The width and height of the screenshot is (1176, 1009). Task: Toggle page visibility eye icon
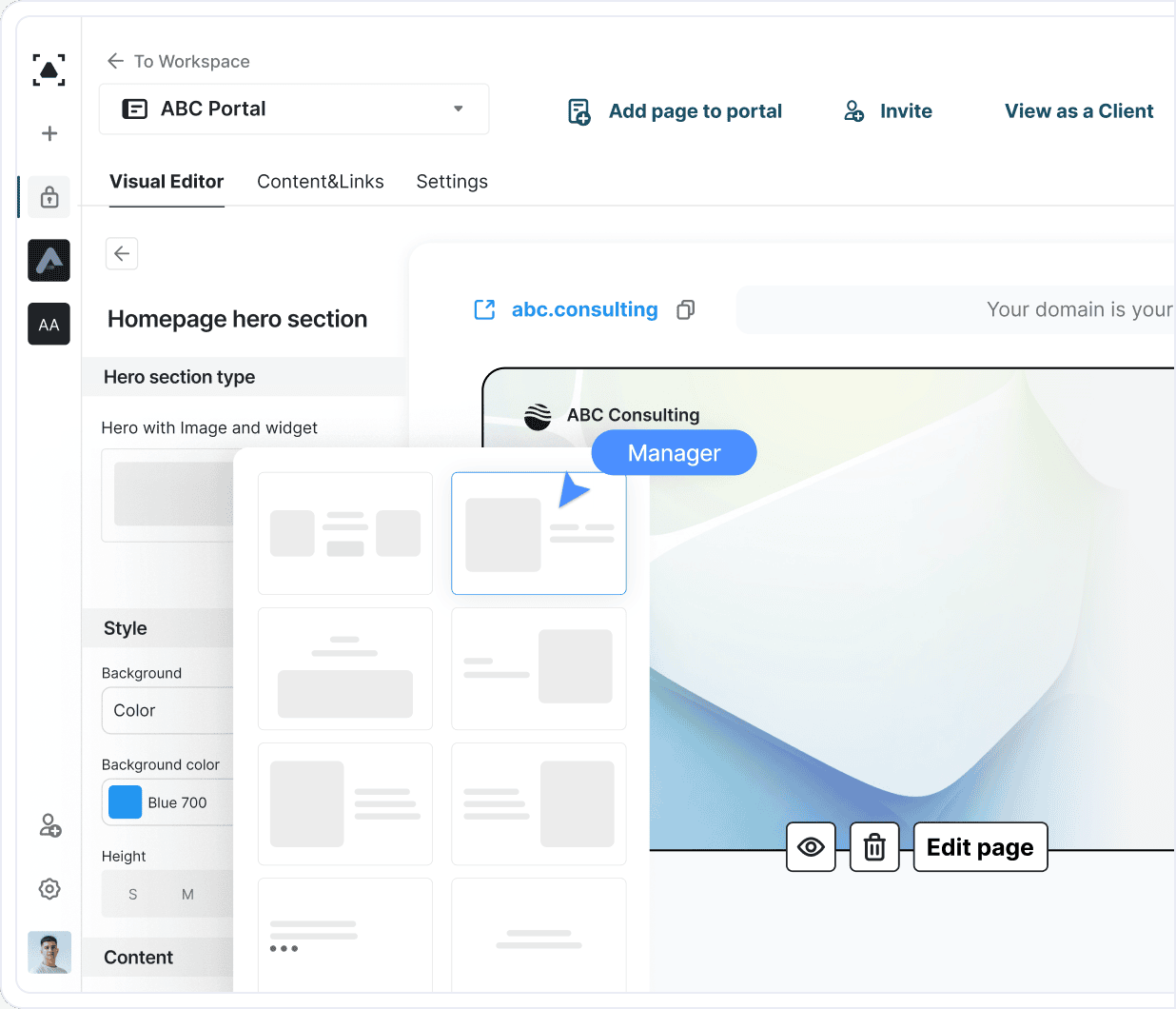point(811,846)
